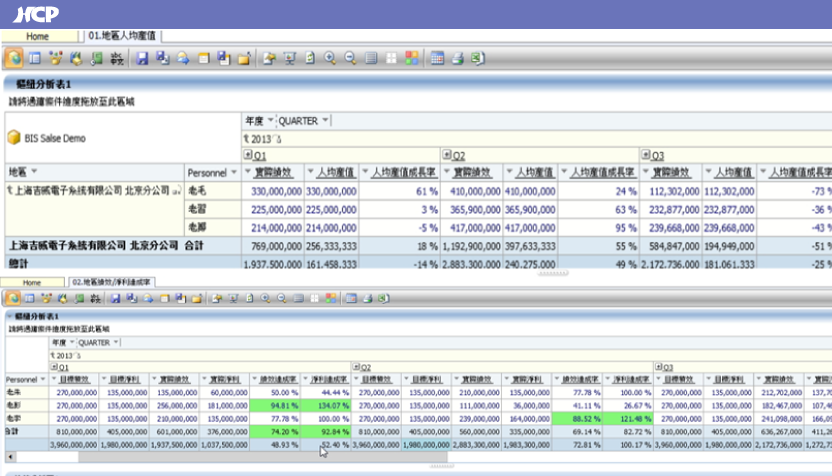Click the lower horizontal scrollbar left arrow
Image resolution: width=832 pixels, height=476 pixels.
tap(10, 456)
